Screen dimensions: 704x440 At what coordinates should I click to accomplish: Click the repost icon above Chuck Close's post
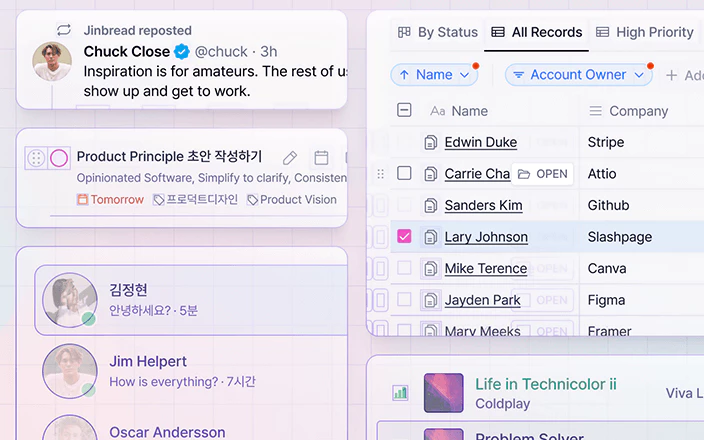64,31
